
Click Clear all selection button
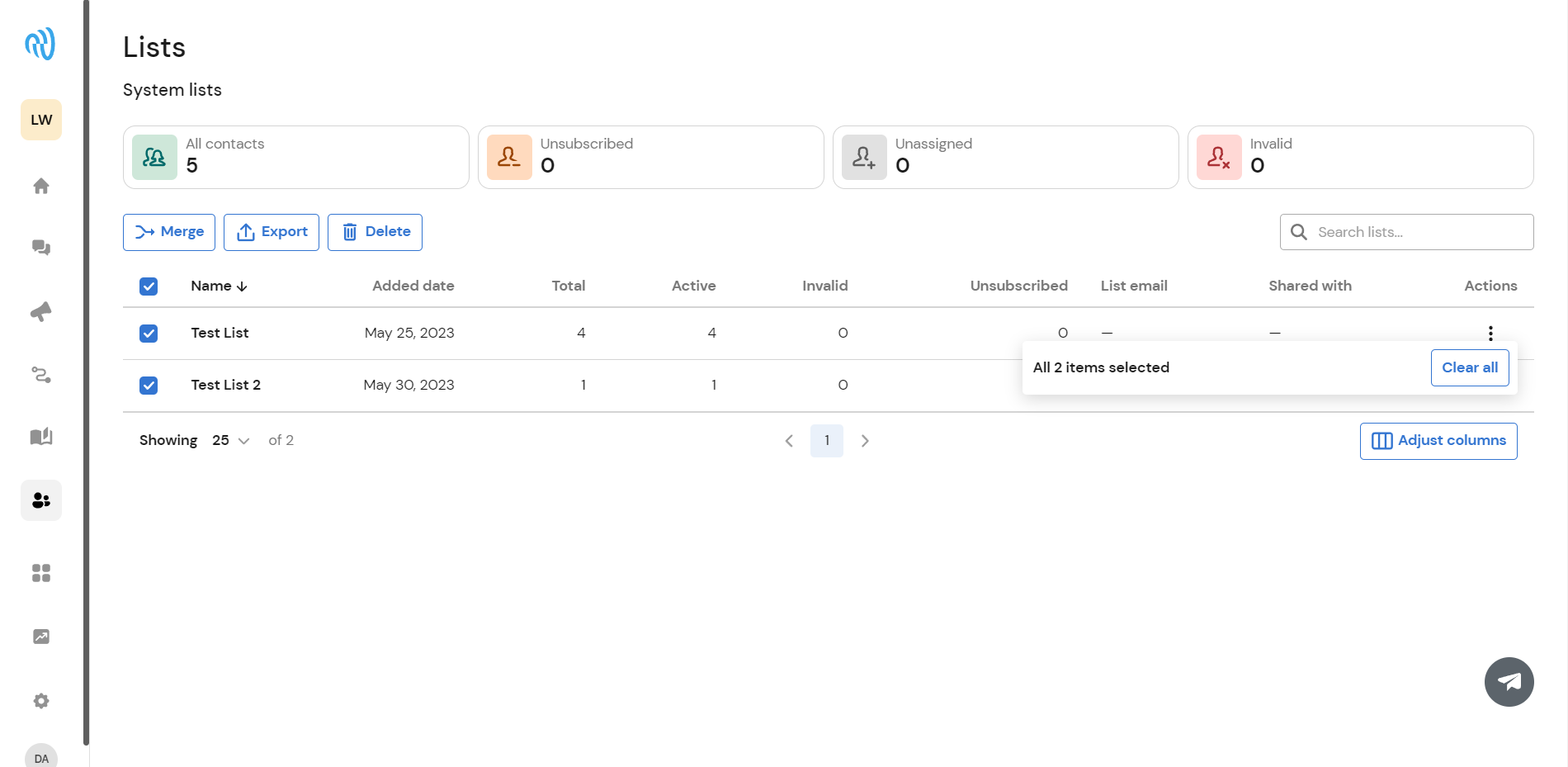(x=1470, y=367)
